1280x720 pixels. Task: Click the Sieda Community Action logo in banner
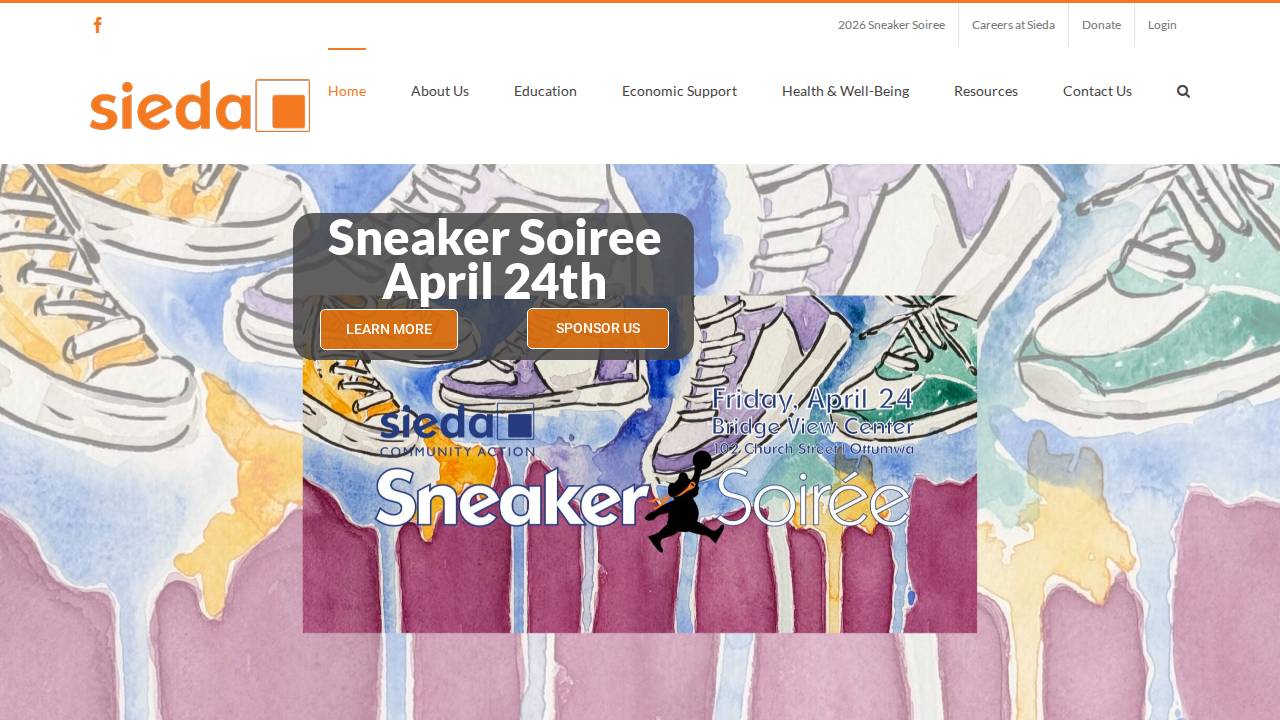(457, 430)
